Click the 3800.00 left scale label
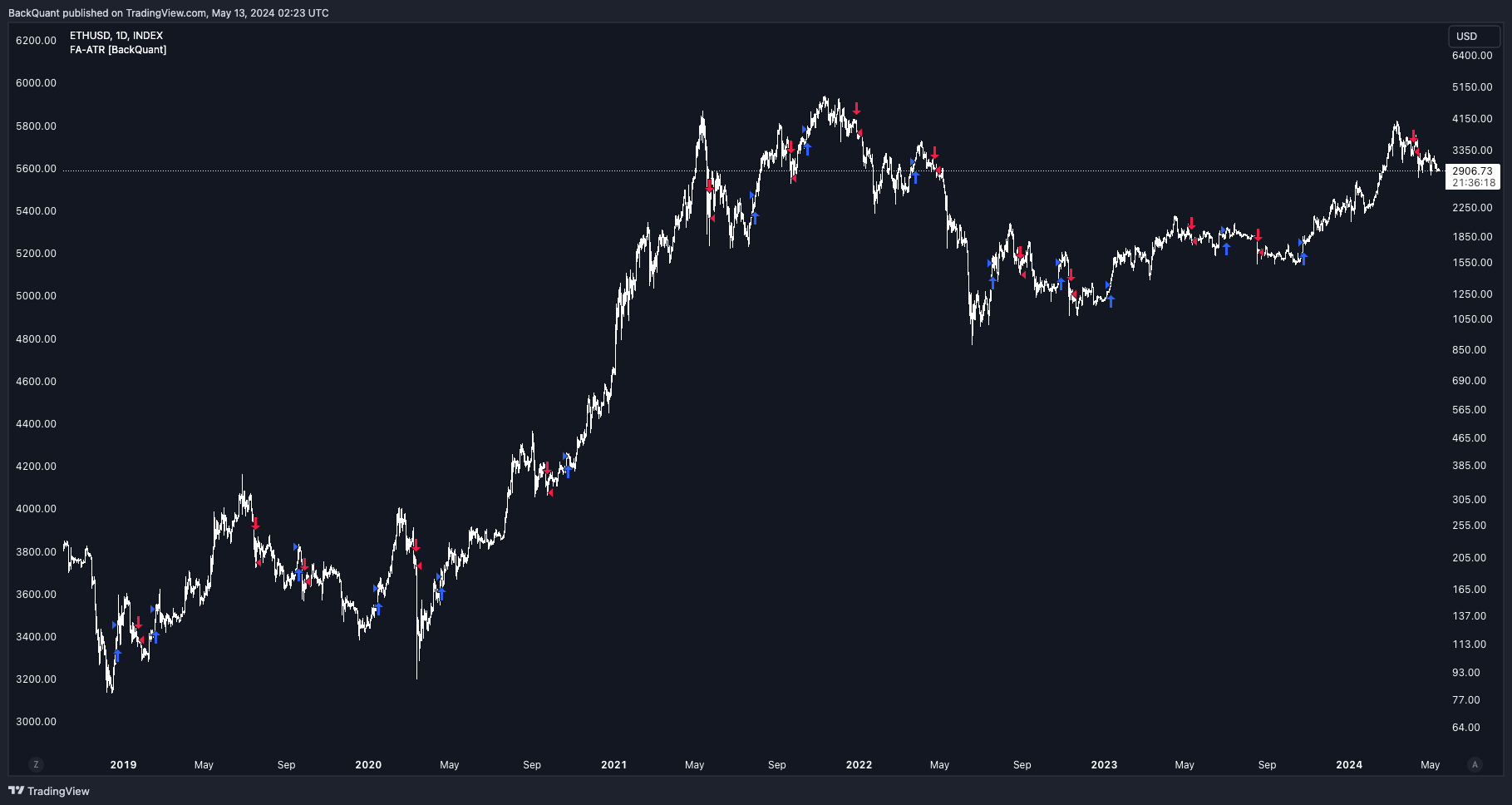 click(x=37, y=552)
